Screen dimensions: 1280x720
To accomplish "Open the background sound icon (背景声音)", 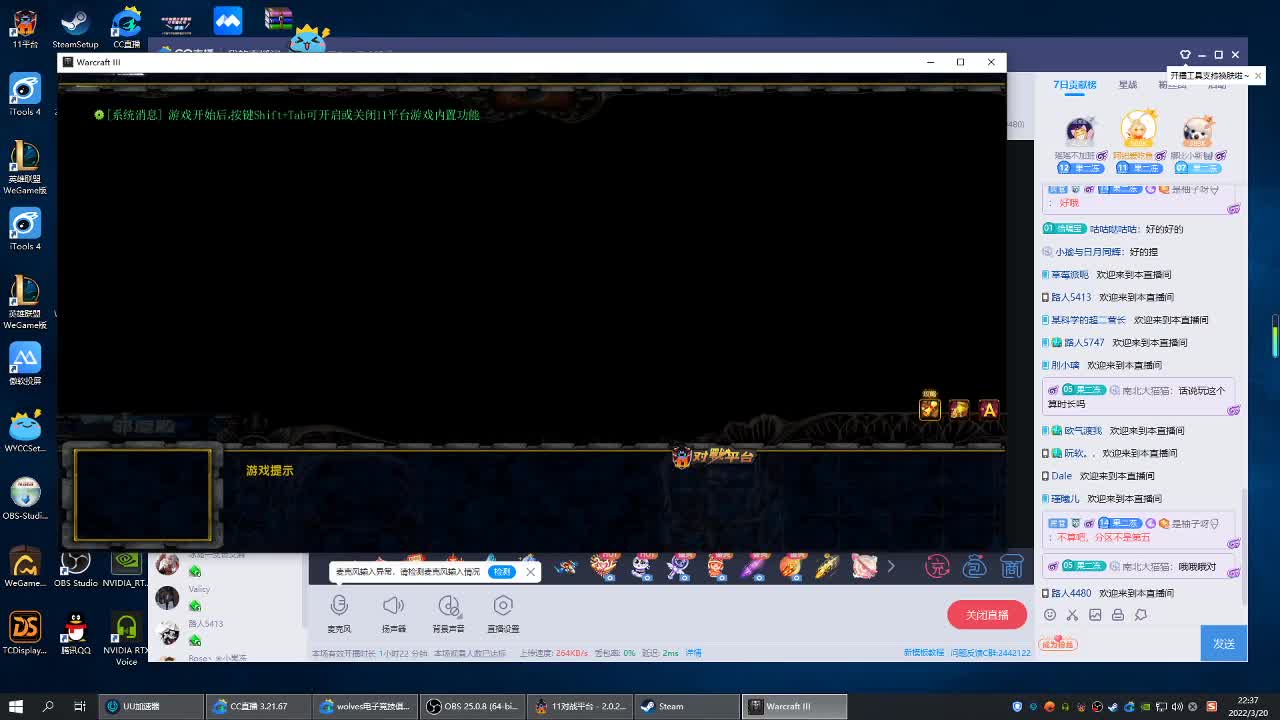I will [448, 606].
